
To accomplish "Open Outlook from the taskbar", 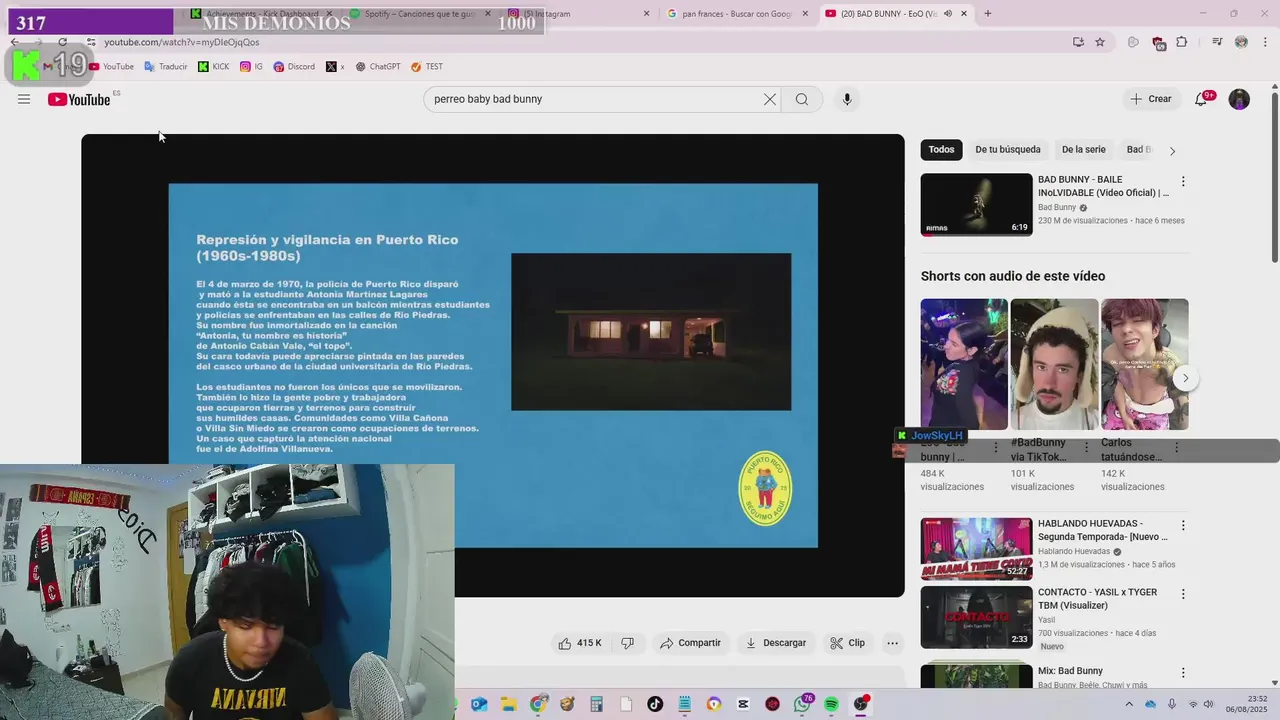I will click(479, 704).
